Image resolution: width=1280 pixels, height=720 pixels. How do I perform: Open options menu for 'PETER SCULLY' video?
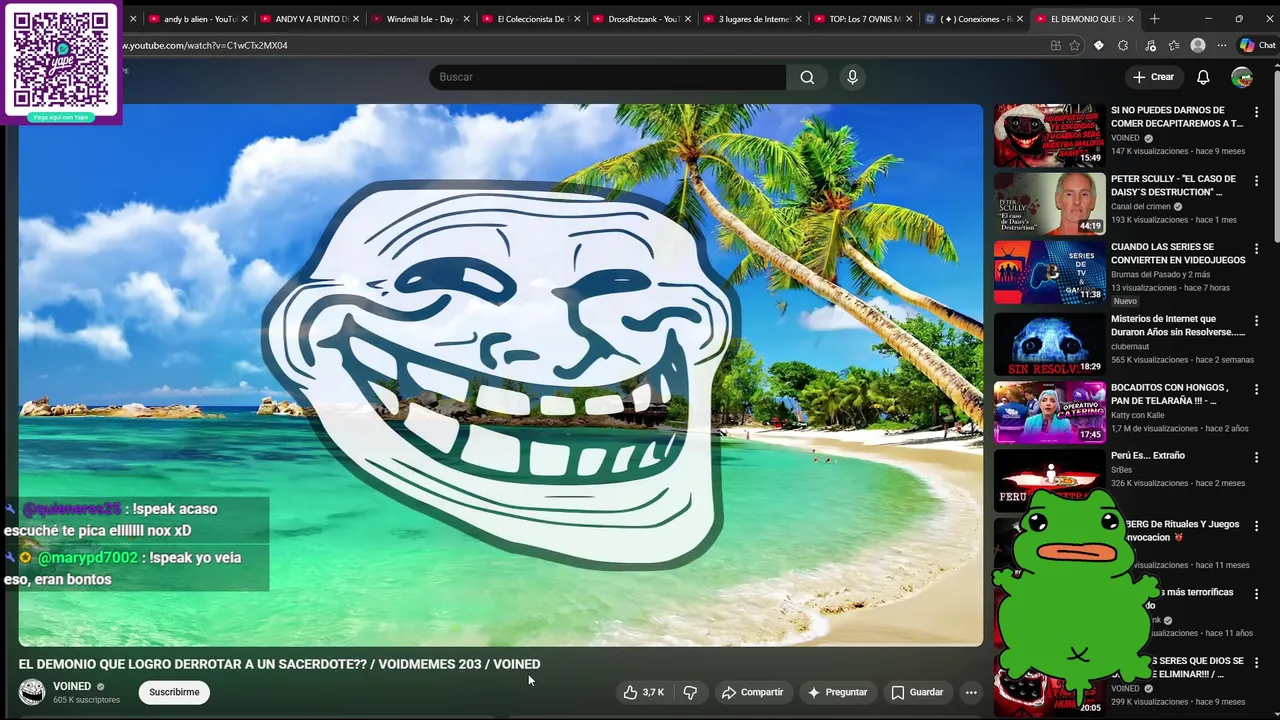(1257, 180)
